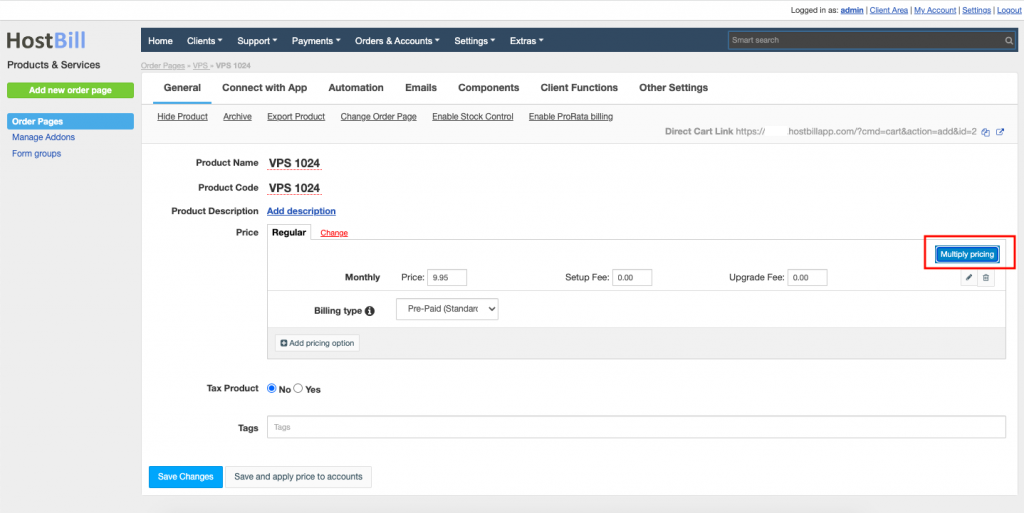Image resolution: width=1024 pixels, height=513 pixels.
Task: Click the Tags input field
Action: click(636, 427)
